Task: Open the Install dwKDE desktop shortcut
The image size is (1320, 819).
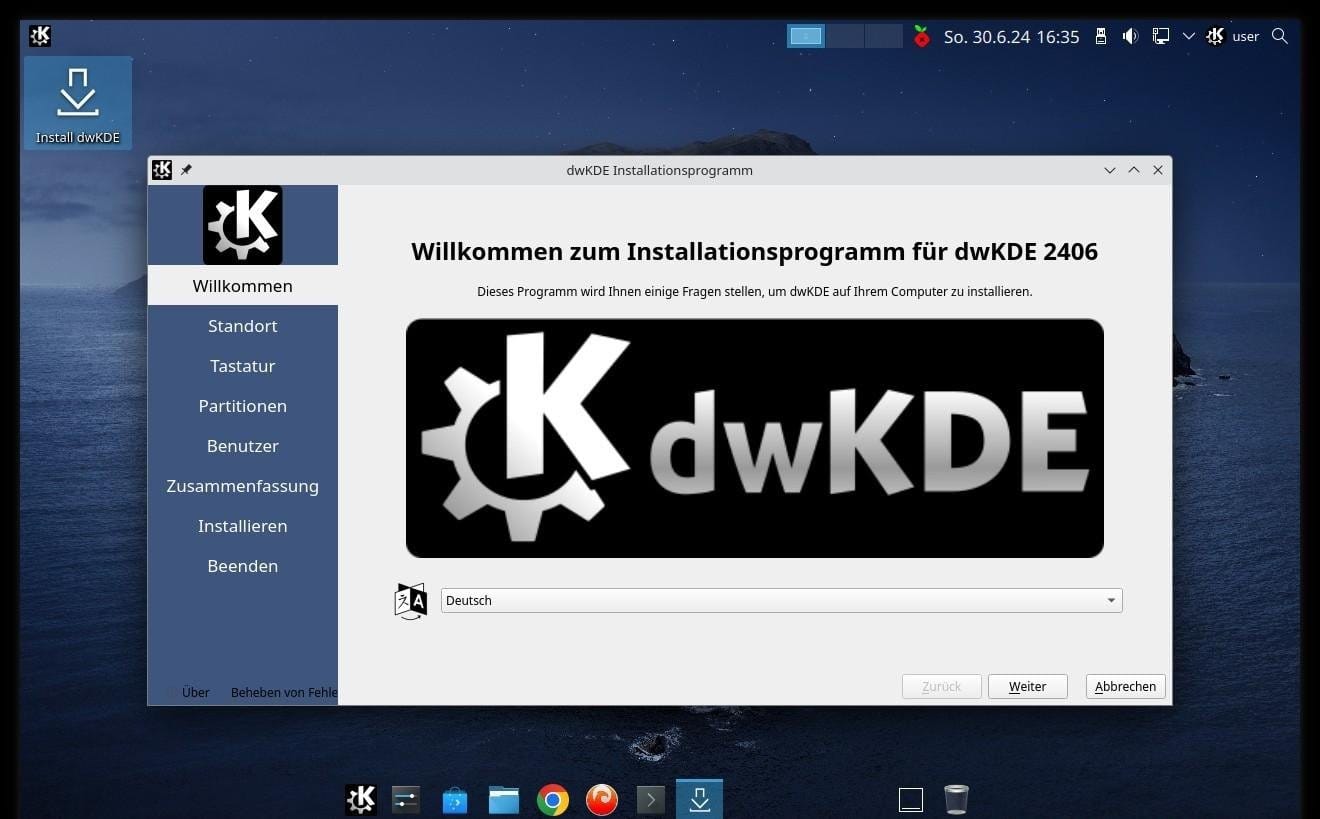Action: click(78, 104)
